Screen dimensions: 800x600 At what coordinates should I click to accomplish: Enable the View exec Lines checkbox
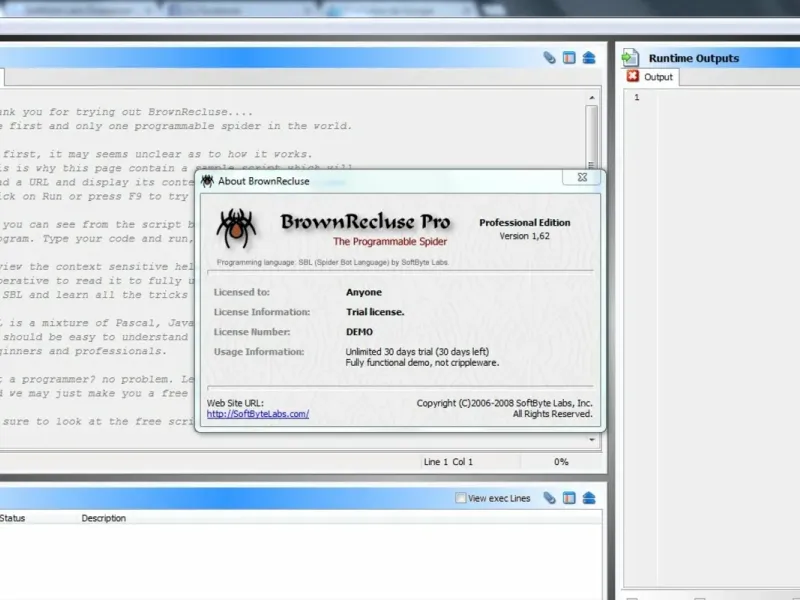[x=460, y=498]
